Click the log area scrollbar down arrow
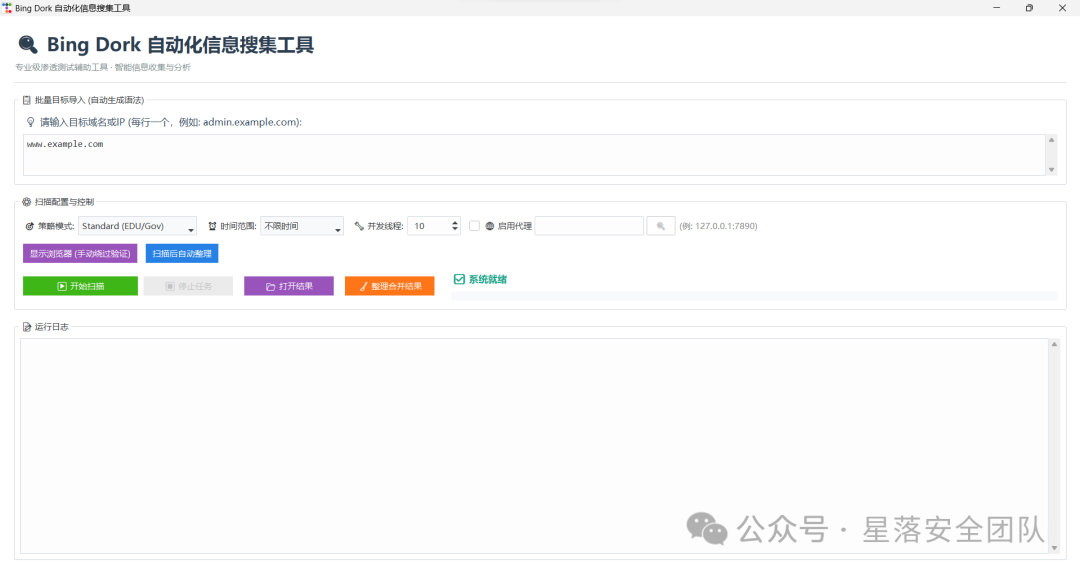Screen dimensions: 1080x573 [1054, 548]
